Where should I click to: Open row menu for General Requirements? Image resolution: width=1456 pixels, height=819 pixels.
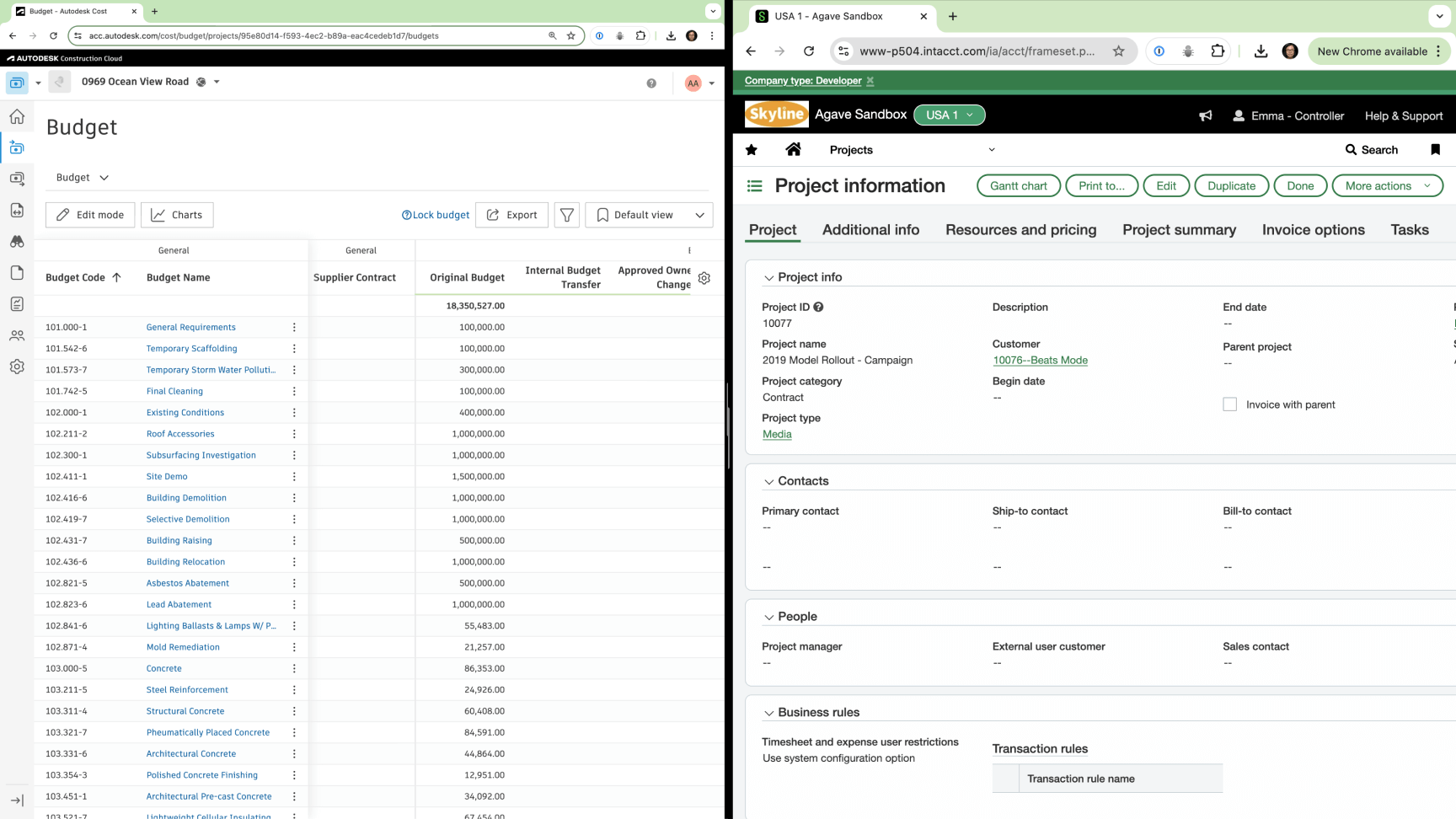click(x=294, y=327)
